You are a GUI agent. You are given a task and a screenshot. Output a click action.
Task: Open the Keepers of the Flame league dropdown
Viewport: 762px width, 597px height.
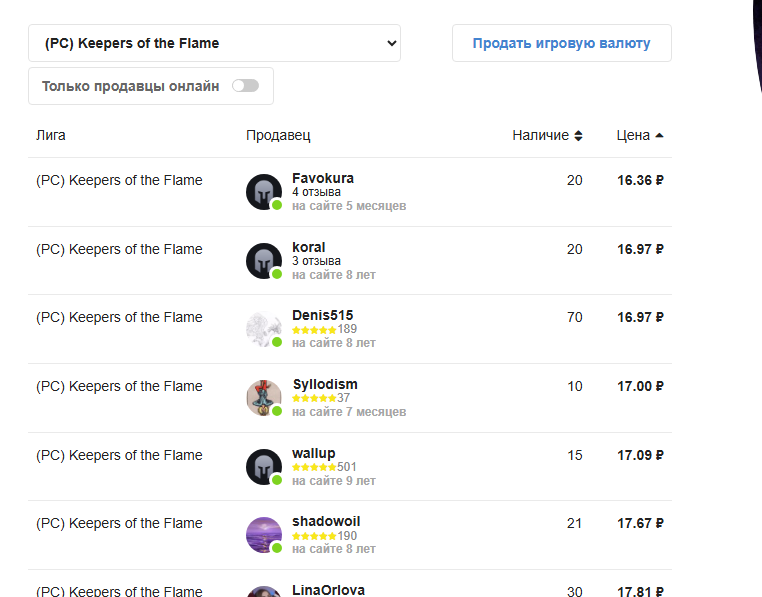tap(214, 43)
